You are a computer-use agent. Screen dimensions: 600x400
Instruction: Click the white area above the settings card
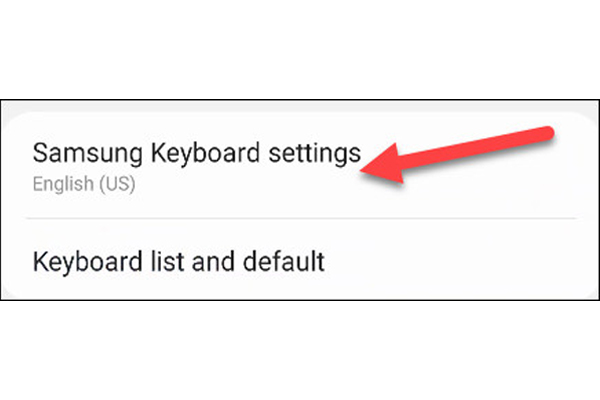click(x=300, y=50)
